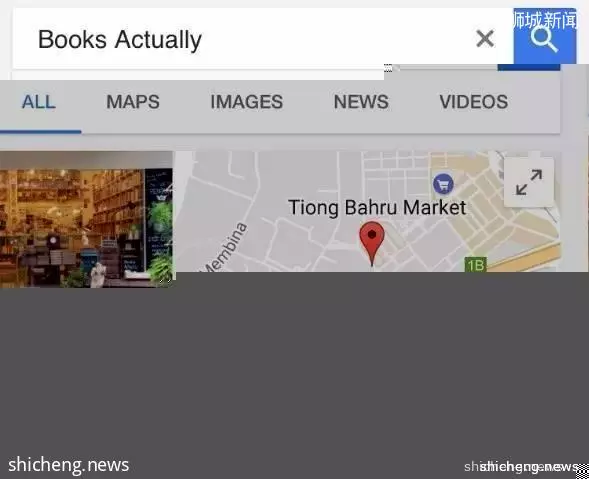This screenshot has height=479, width=589.
Task: Go to the NEWS tab
Action: [361, 102]
